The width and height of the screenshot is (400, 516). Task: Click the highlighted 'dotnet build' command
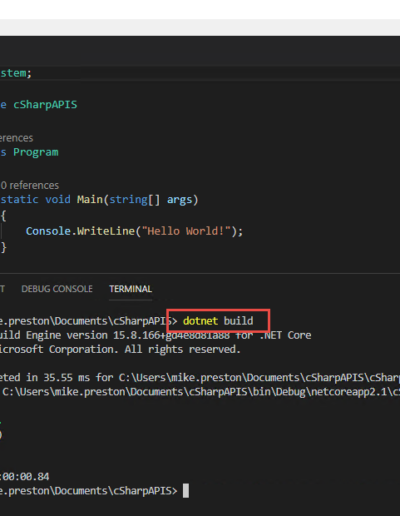pyautogui.click(x=218, y=321)
